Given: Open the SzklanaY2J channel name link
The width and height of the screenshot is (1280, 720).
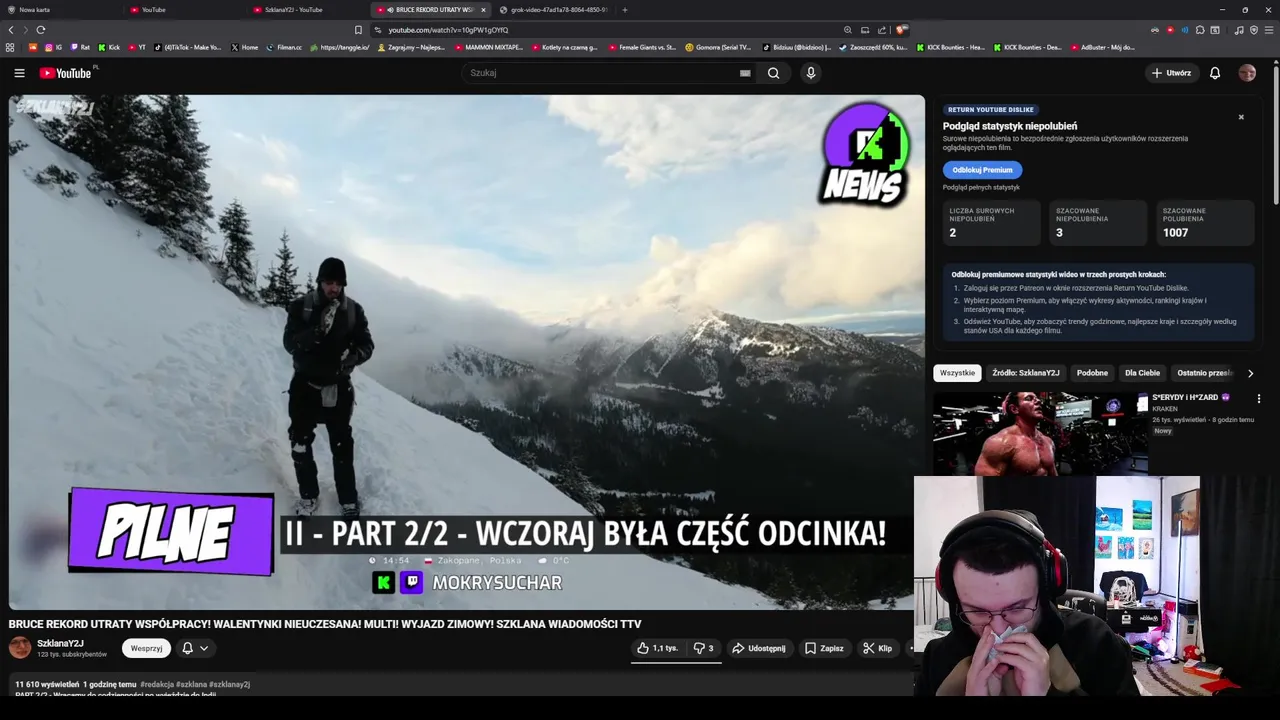Looking at the screenshot, I should pyautogui.click(x=60, y=643).
